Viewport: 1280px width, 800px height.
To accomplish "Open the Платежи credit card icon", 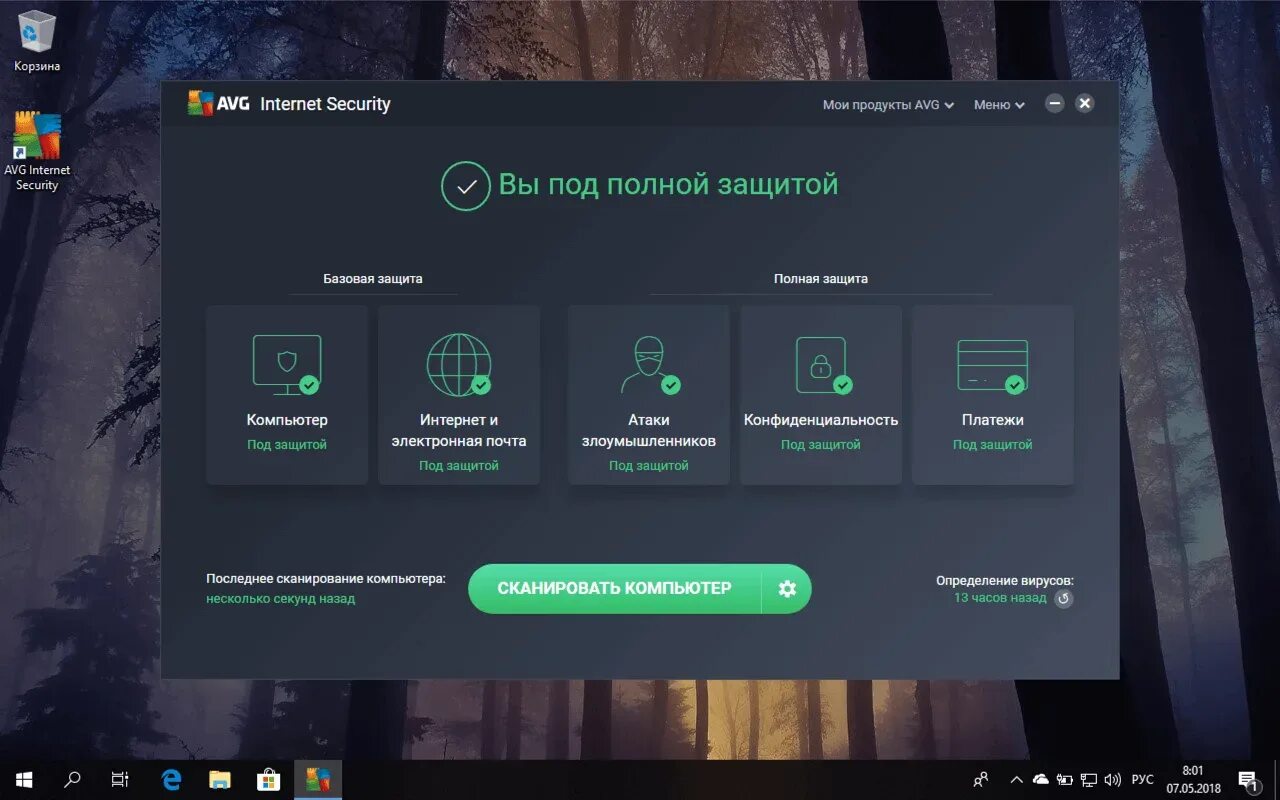I will click(x=992, y=366).
